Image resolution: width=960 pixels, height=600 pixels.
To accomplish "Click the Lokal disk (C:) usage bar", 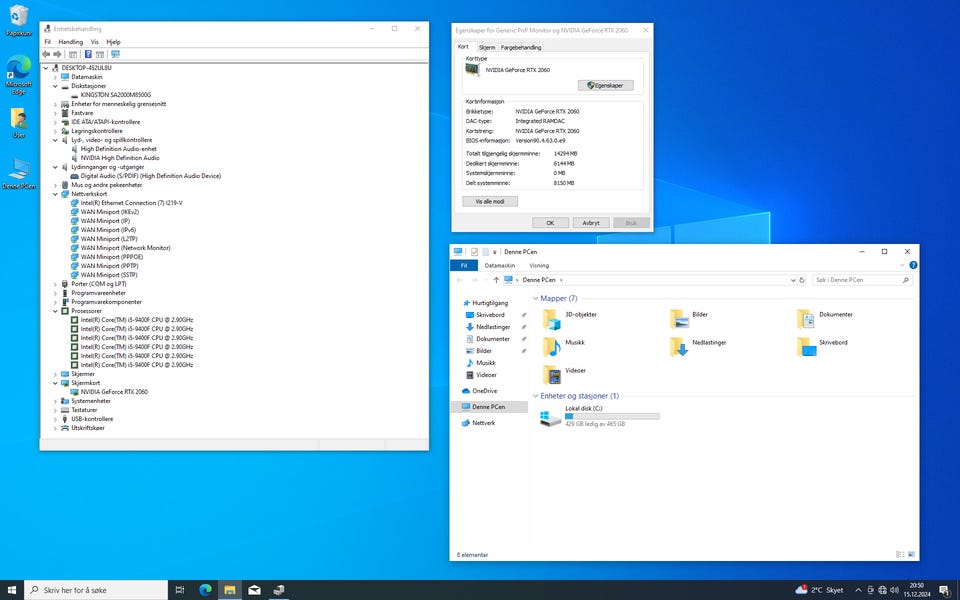I will pos(612,416).
